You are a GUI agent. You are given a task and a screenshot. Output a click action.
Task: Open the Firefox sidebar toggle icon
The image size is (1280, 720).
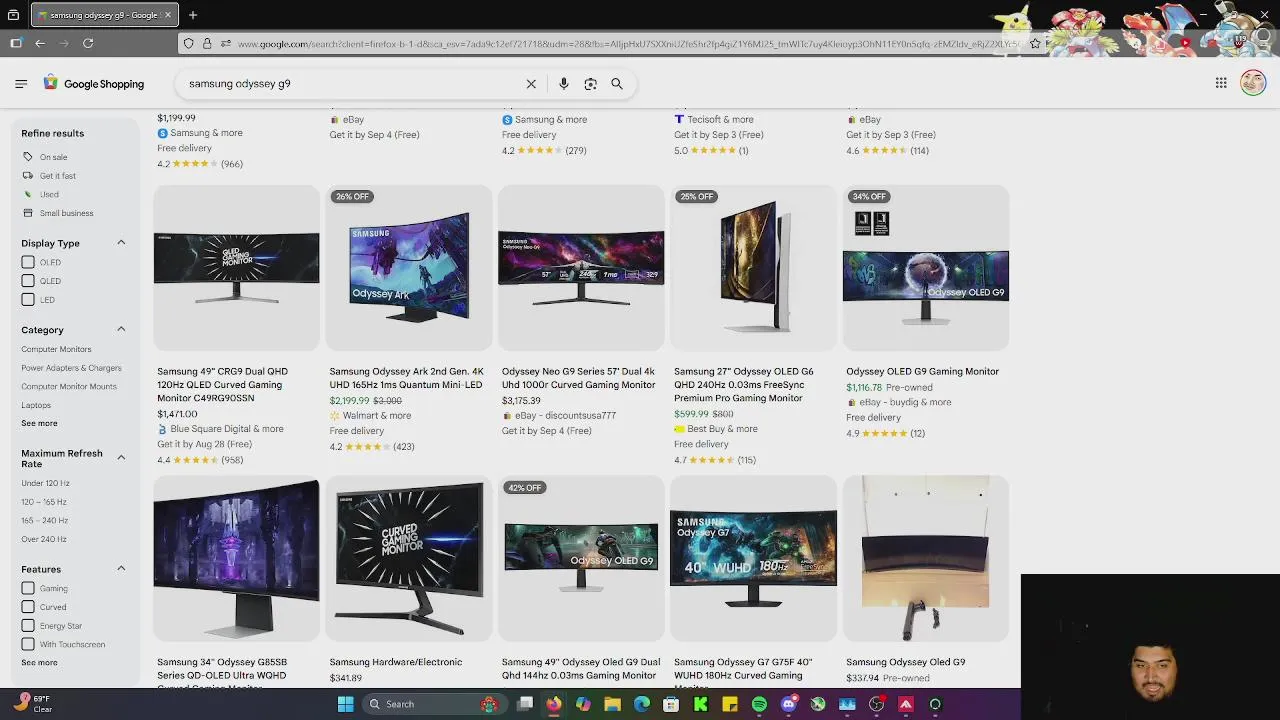(16, 43)
